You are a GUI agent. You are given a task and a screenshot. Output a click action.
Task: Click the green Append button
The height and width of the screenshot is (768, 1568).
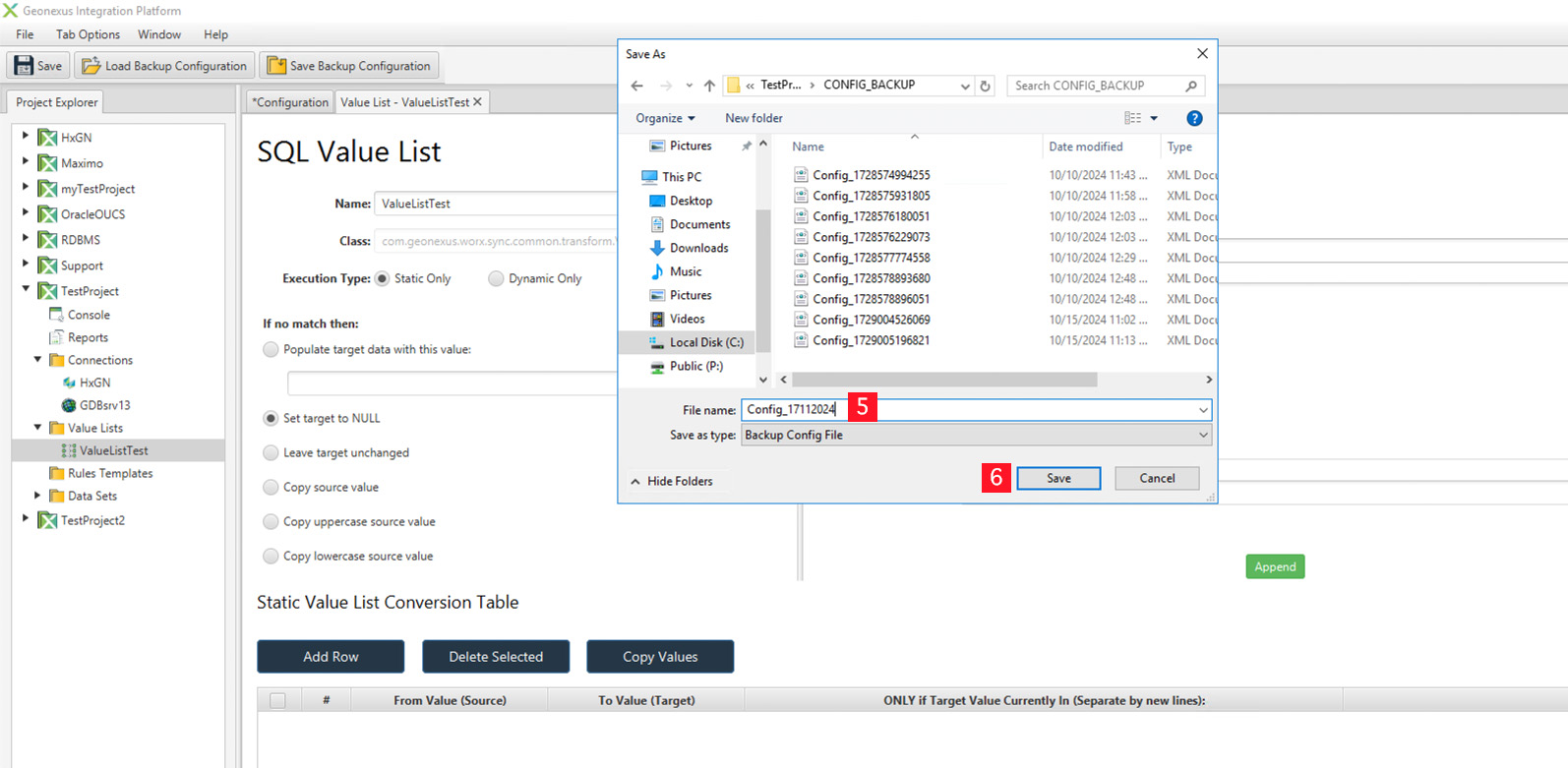[x=1275, y=566]
